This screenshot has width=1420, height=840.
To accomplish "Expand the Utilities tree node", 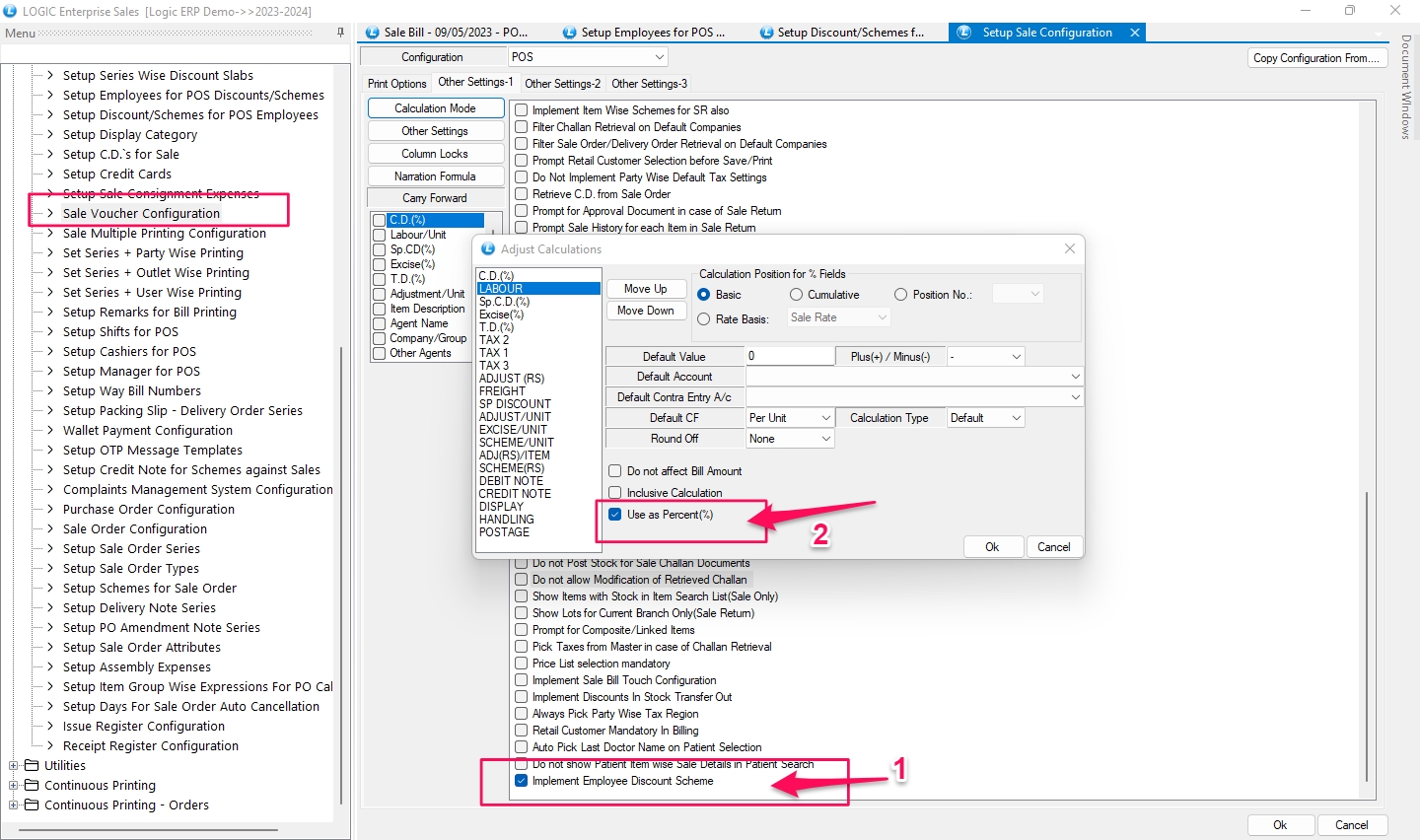I will click(x=14, y=766).
